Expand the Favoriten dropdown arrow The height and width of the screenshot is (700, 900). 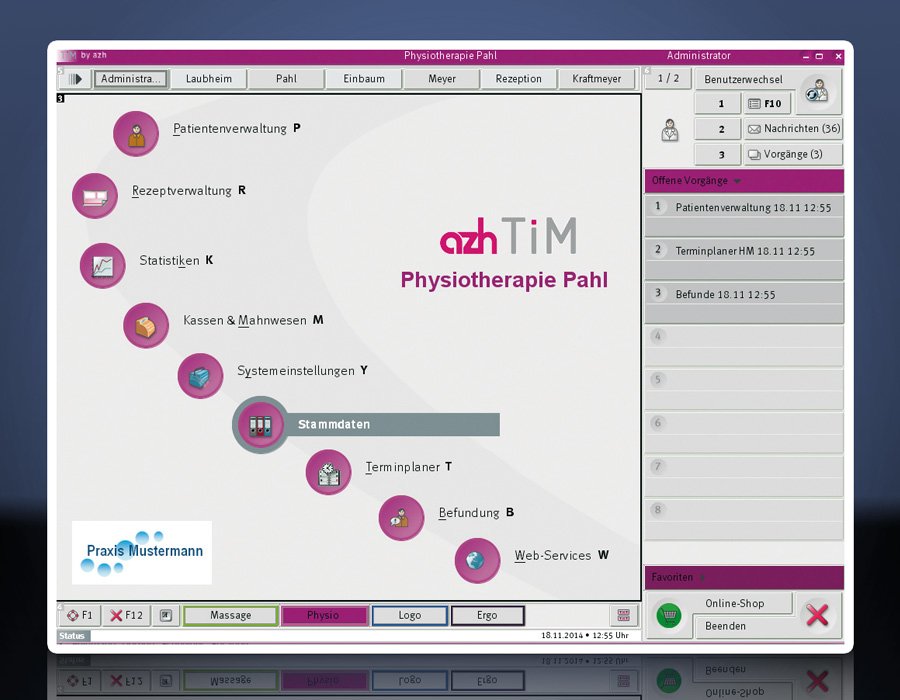[703, 578]
